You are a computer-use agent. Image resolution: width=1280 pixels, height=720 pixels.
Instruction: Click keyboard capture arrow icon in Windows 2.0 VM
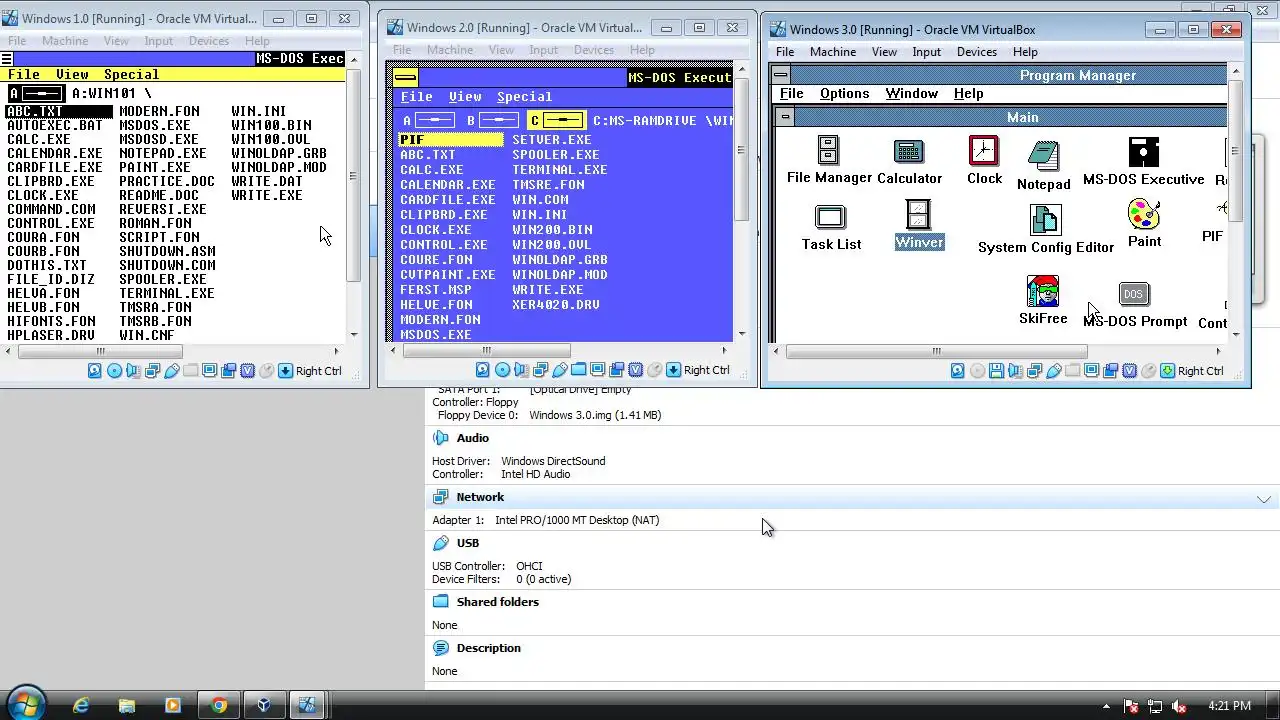tap(674, 370)
